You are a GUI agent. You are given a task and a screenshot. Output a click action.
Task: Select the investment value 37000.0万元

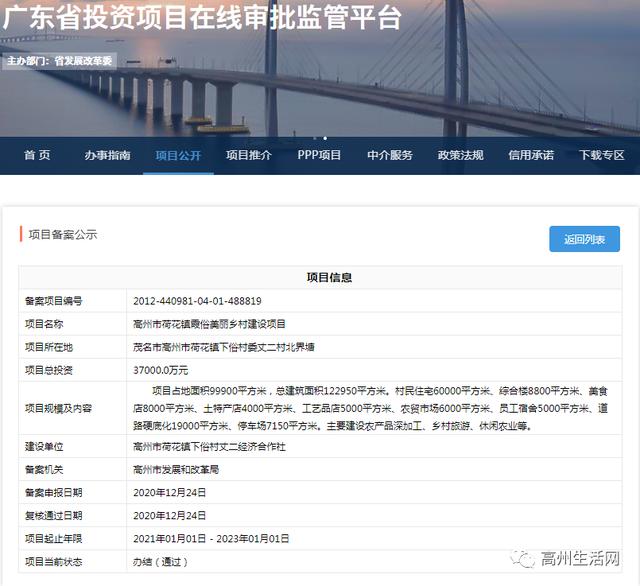coord(160,370)
